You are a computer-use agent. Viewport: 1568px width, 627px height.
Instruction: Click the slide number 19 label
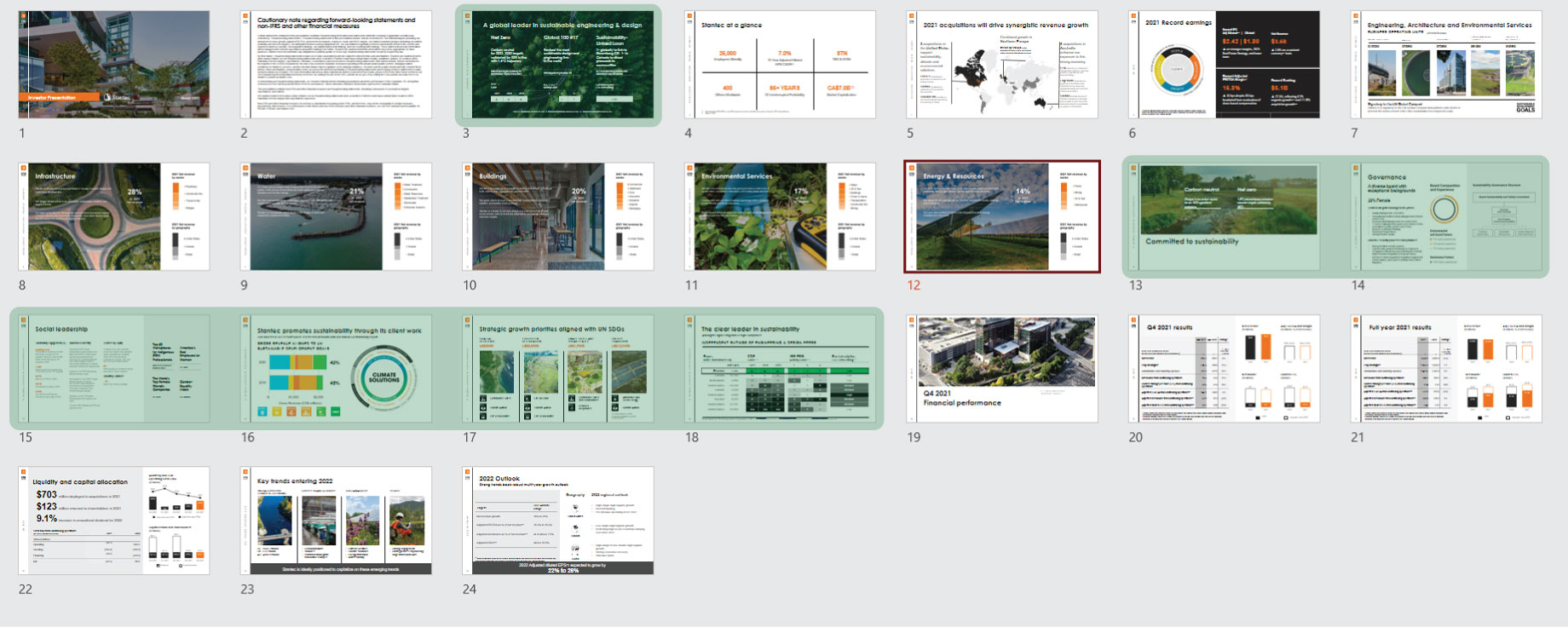pos(914,437)
